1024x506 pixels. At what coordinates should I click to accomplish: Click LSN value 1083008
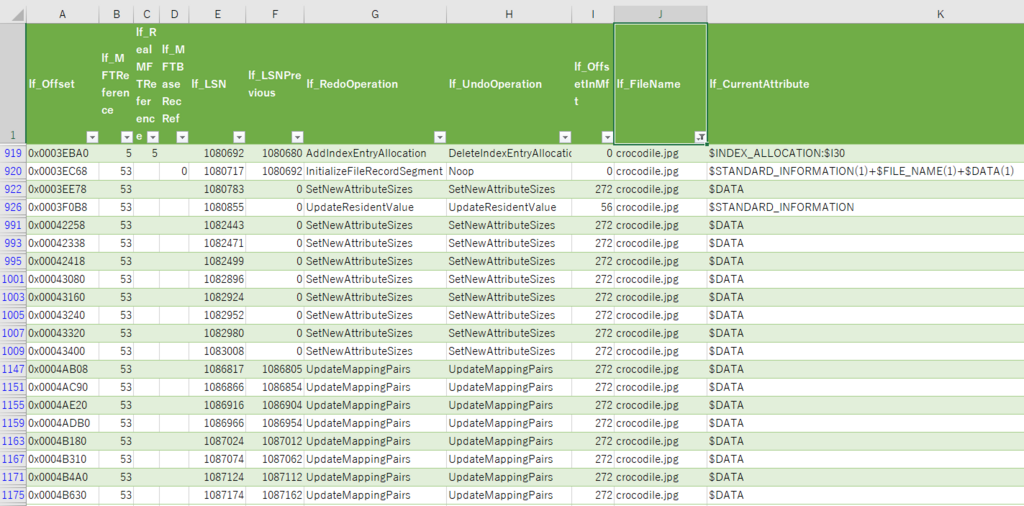point(217,351)
